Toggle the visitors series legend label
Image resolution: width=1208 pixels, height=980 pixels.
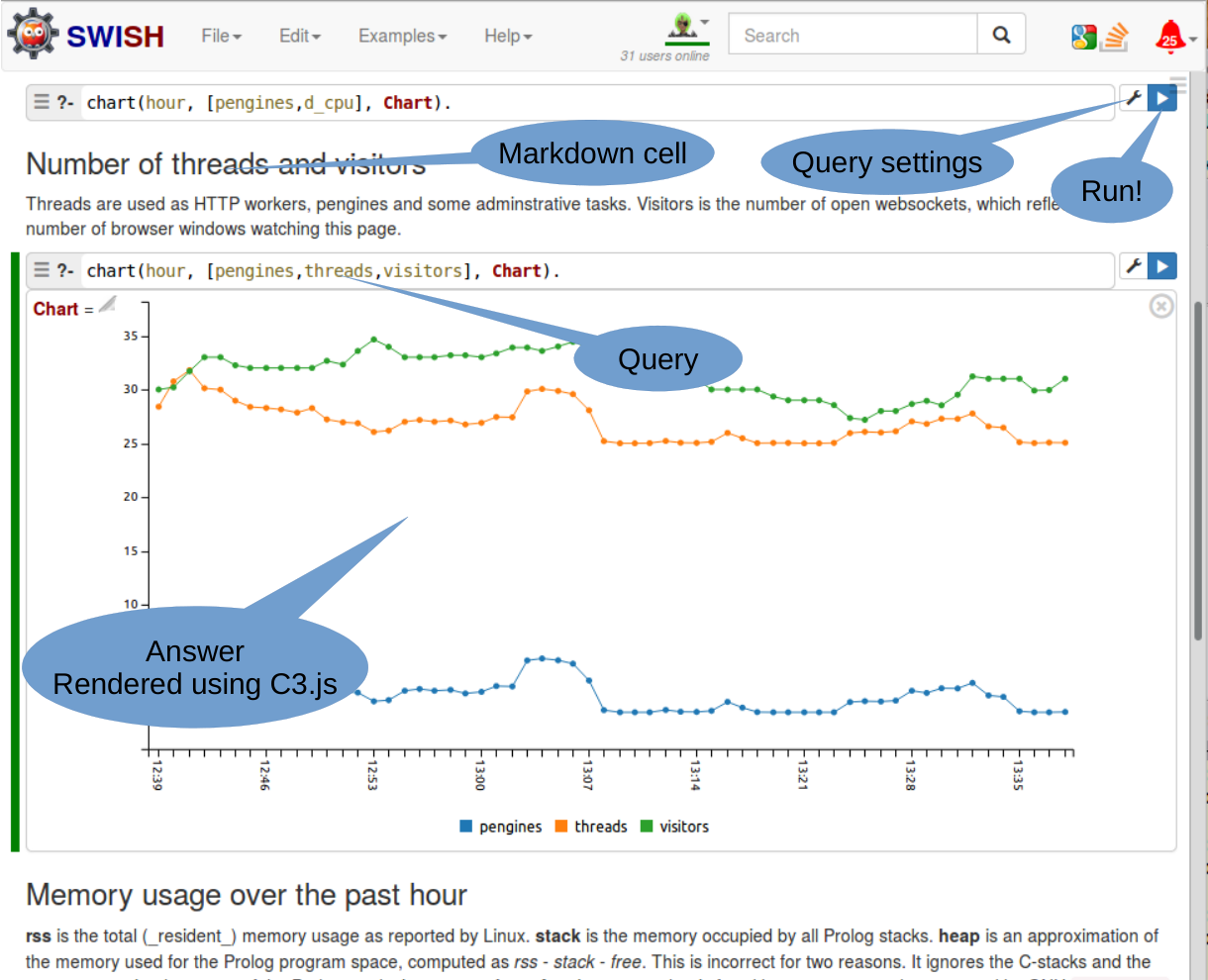(684, 827)
